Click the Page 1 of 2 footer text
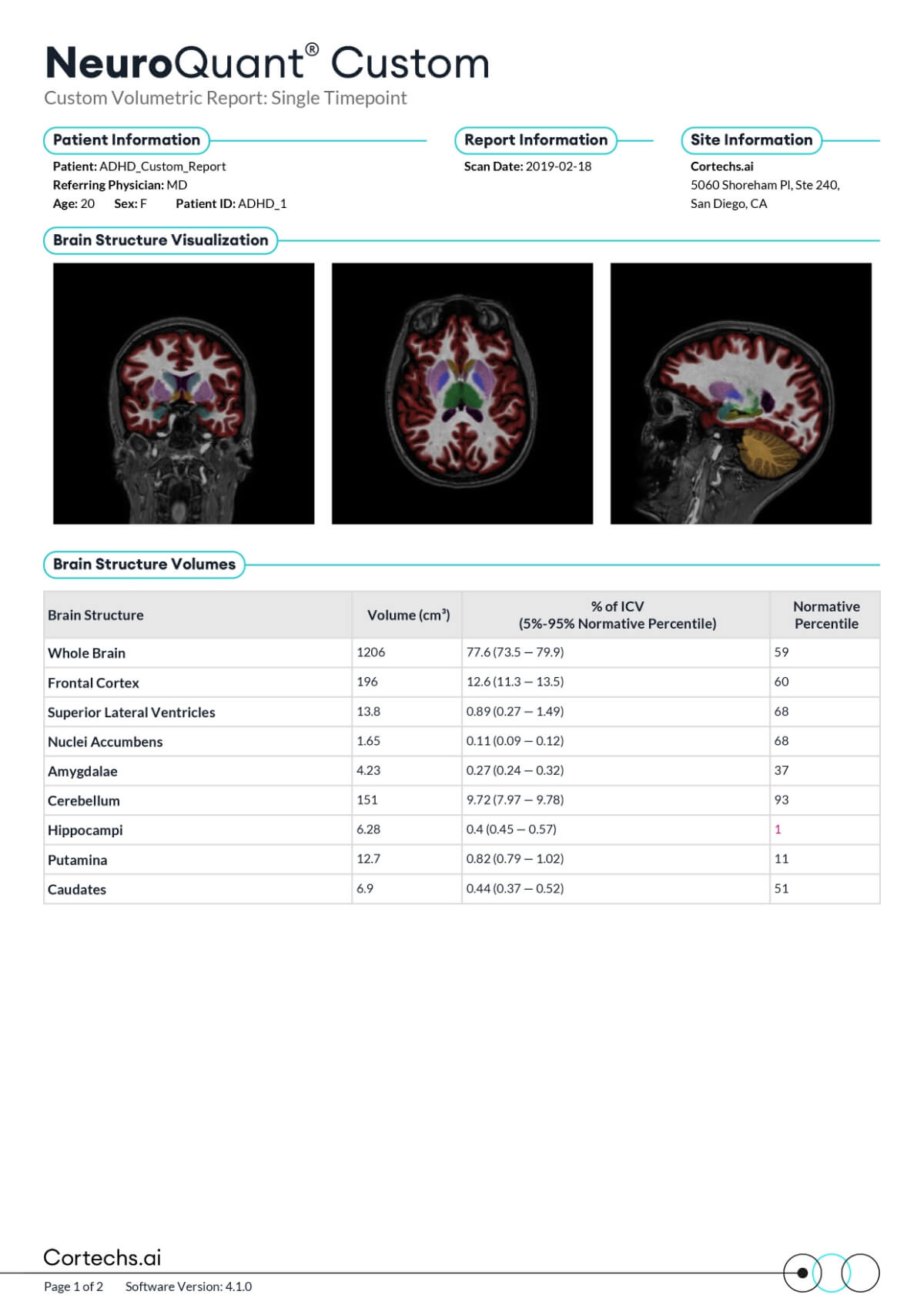The image size is (924, 1308). coord(73,1286)
